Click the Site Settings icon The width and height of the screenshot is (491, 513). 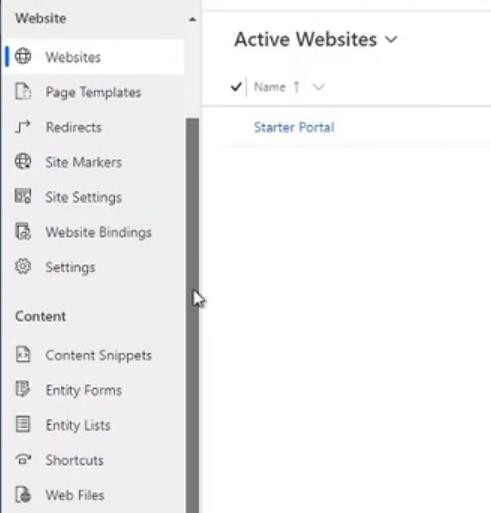click(23, 196)
